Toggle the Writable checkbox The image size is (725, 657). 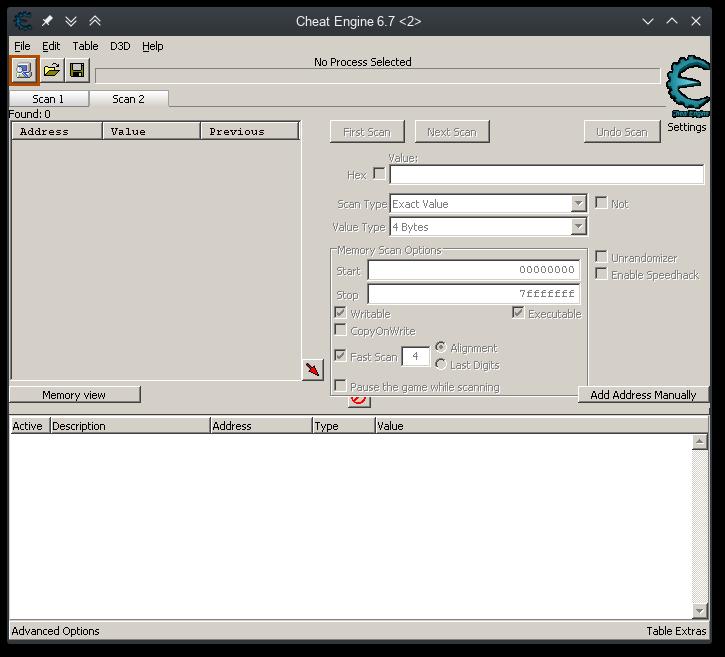pos(340,312)
